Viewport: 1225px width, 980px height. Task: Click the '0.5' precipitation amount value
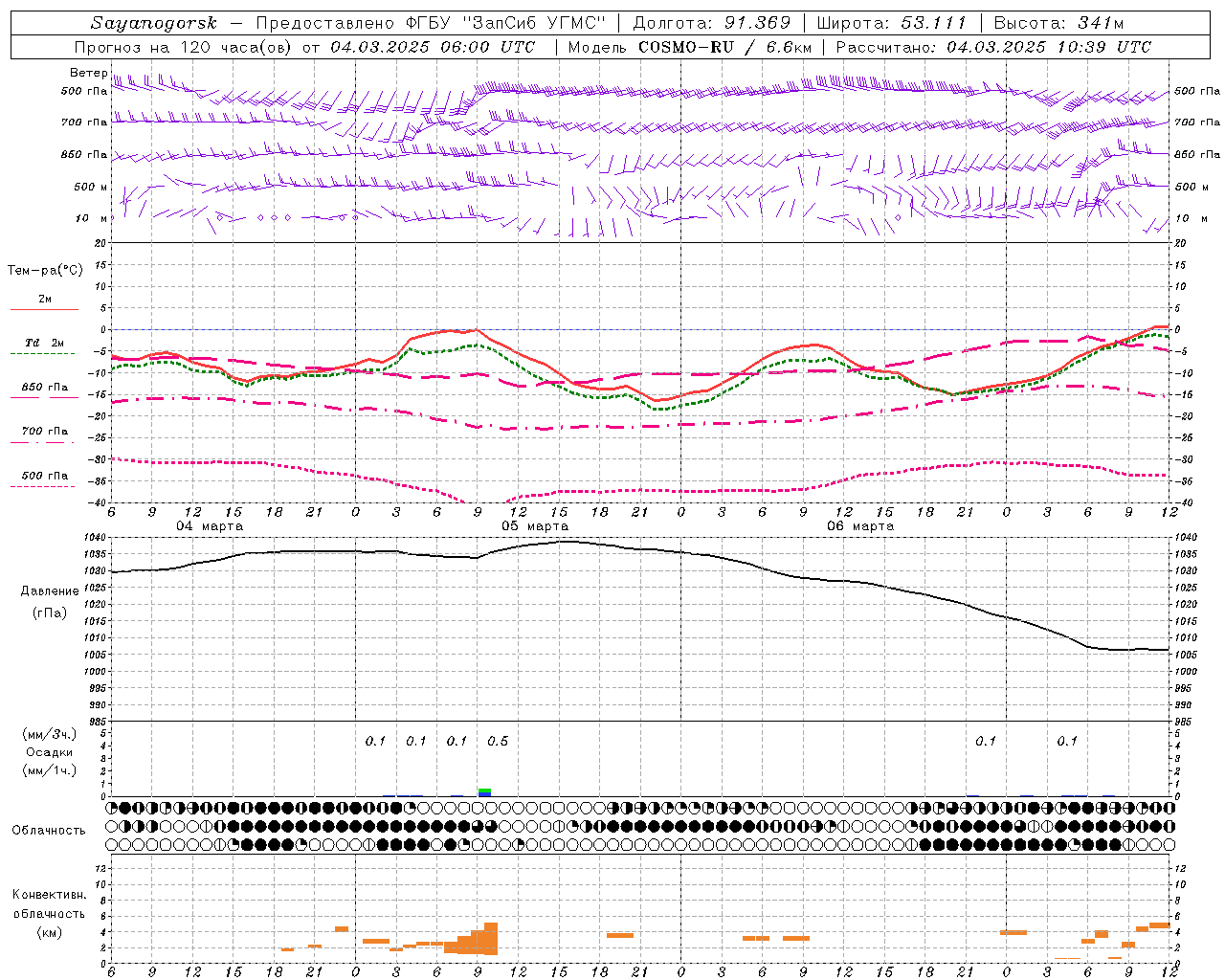[x=498, y=741]
